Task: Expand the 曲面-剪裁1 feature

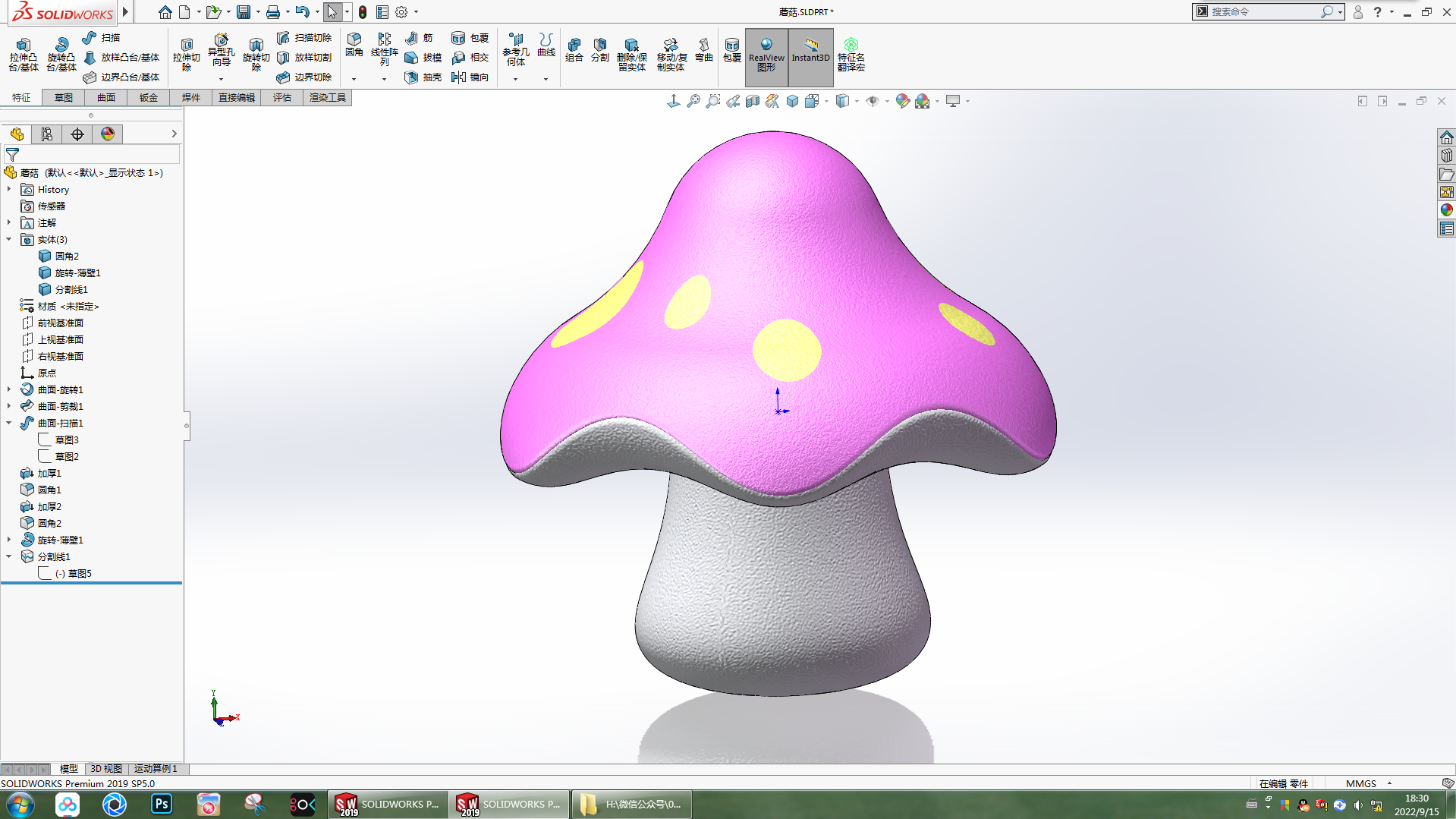Action: click(x=9, y=406)
